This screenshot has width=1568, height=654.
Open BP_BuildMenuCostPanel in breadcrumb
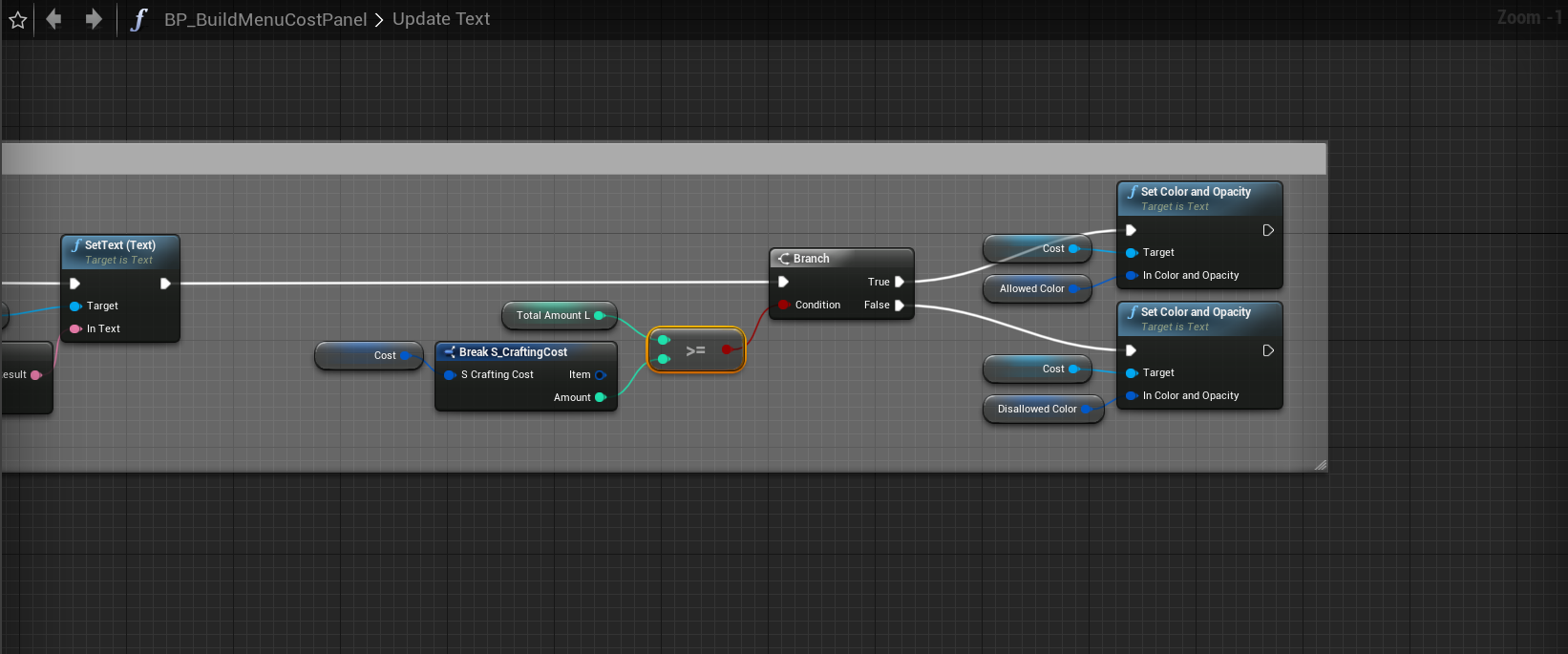[x=265, y=19]
